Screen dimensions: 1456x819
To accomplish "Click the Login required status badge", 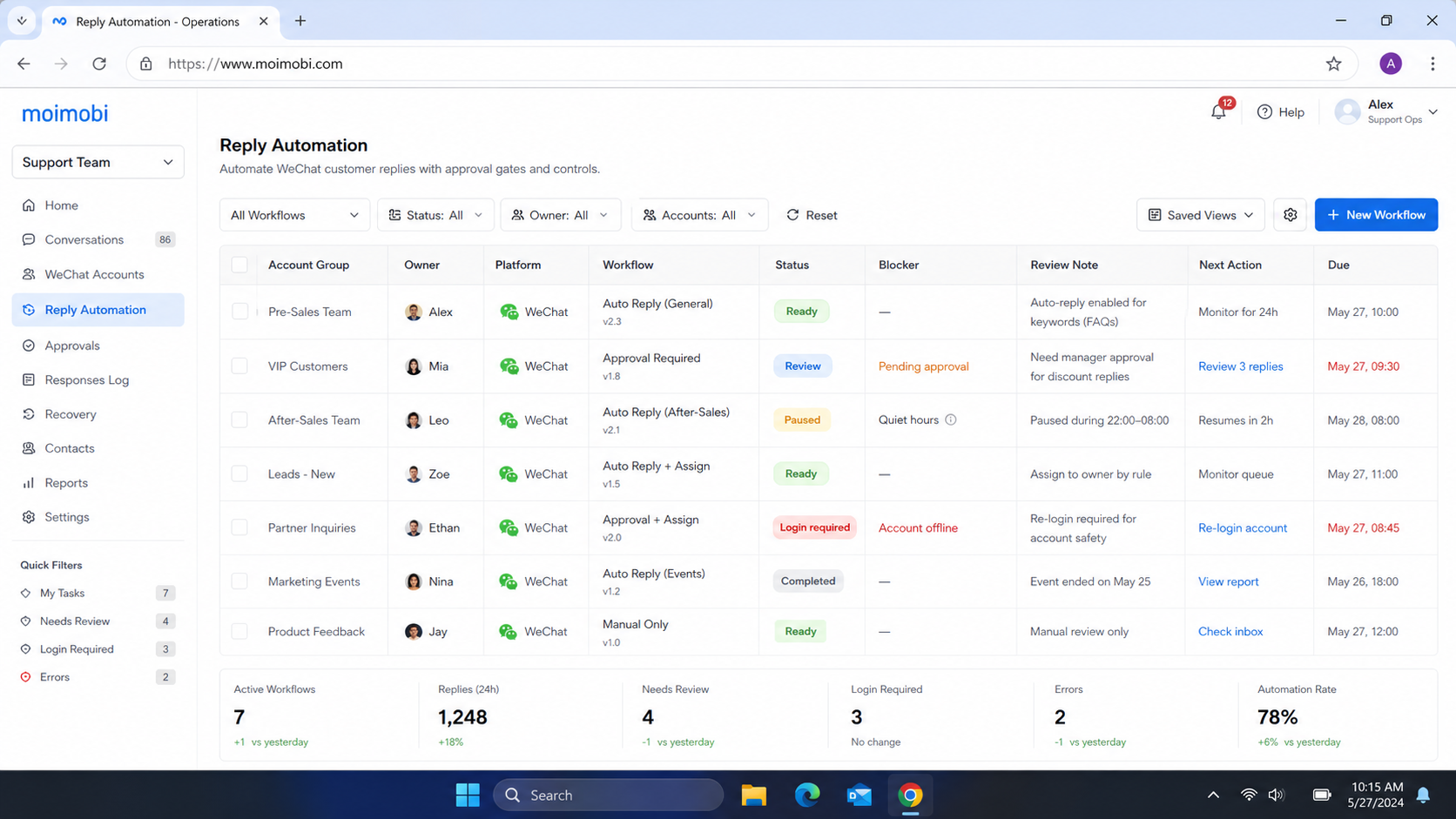I will click(x=814, y=527).
